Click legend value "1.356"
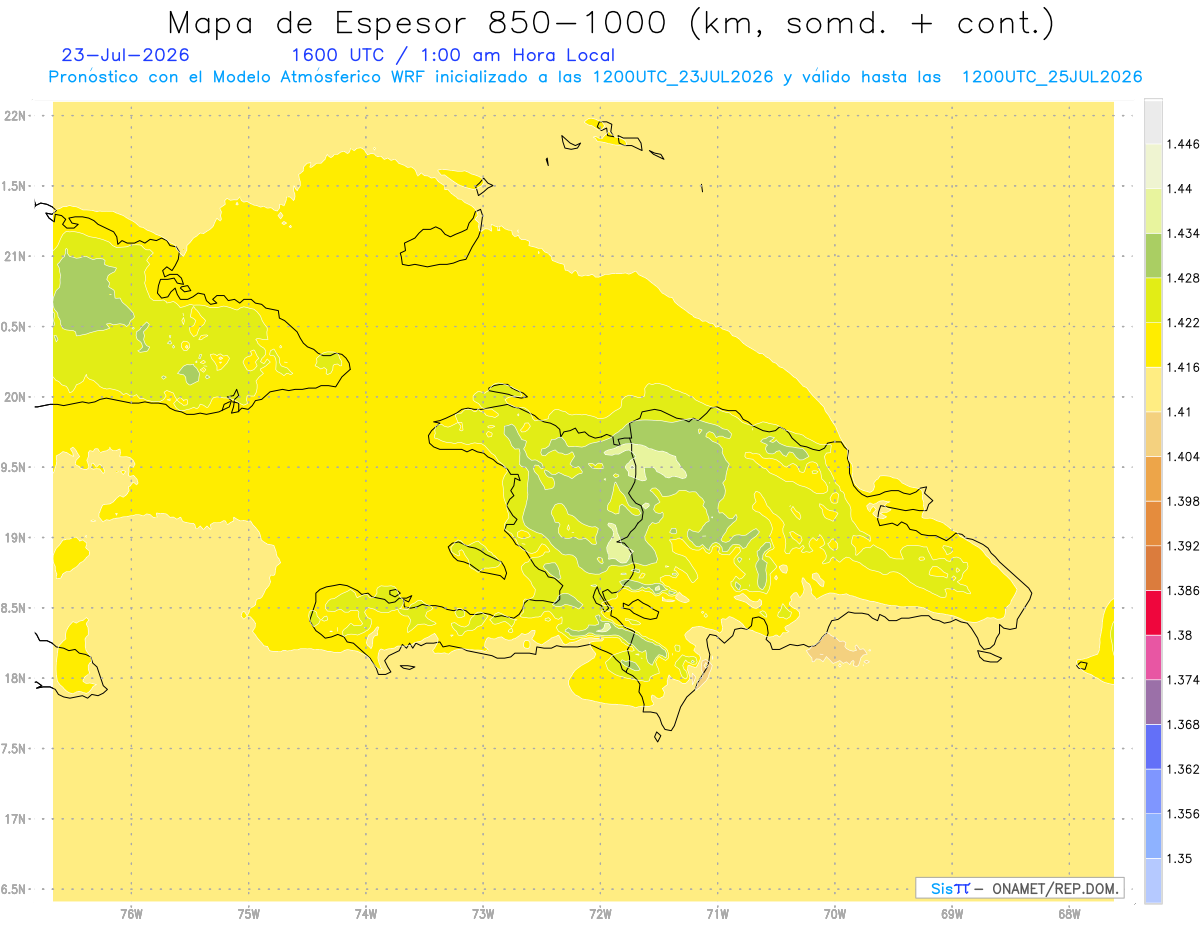This screenshot has width=1200, height=927. [1183, 814]
